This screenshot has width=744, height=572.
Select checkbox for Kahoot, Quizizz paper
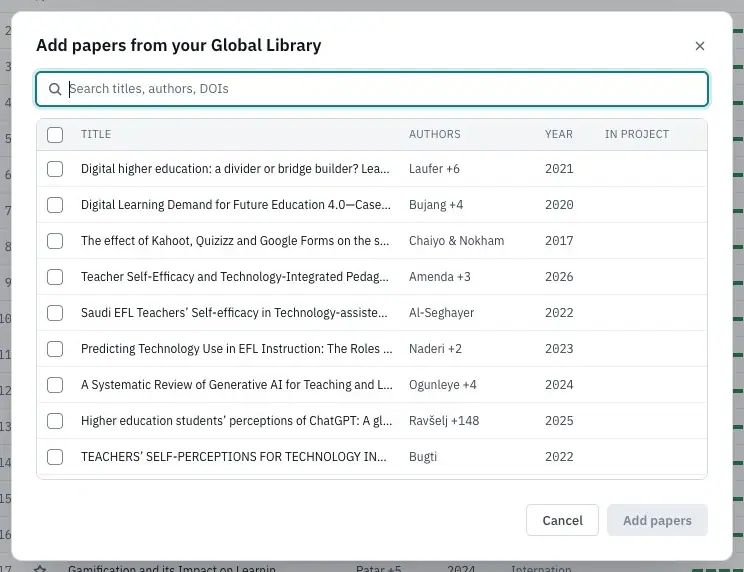point(55,241)
